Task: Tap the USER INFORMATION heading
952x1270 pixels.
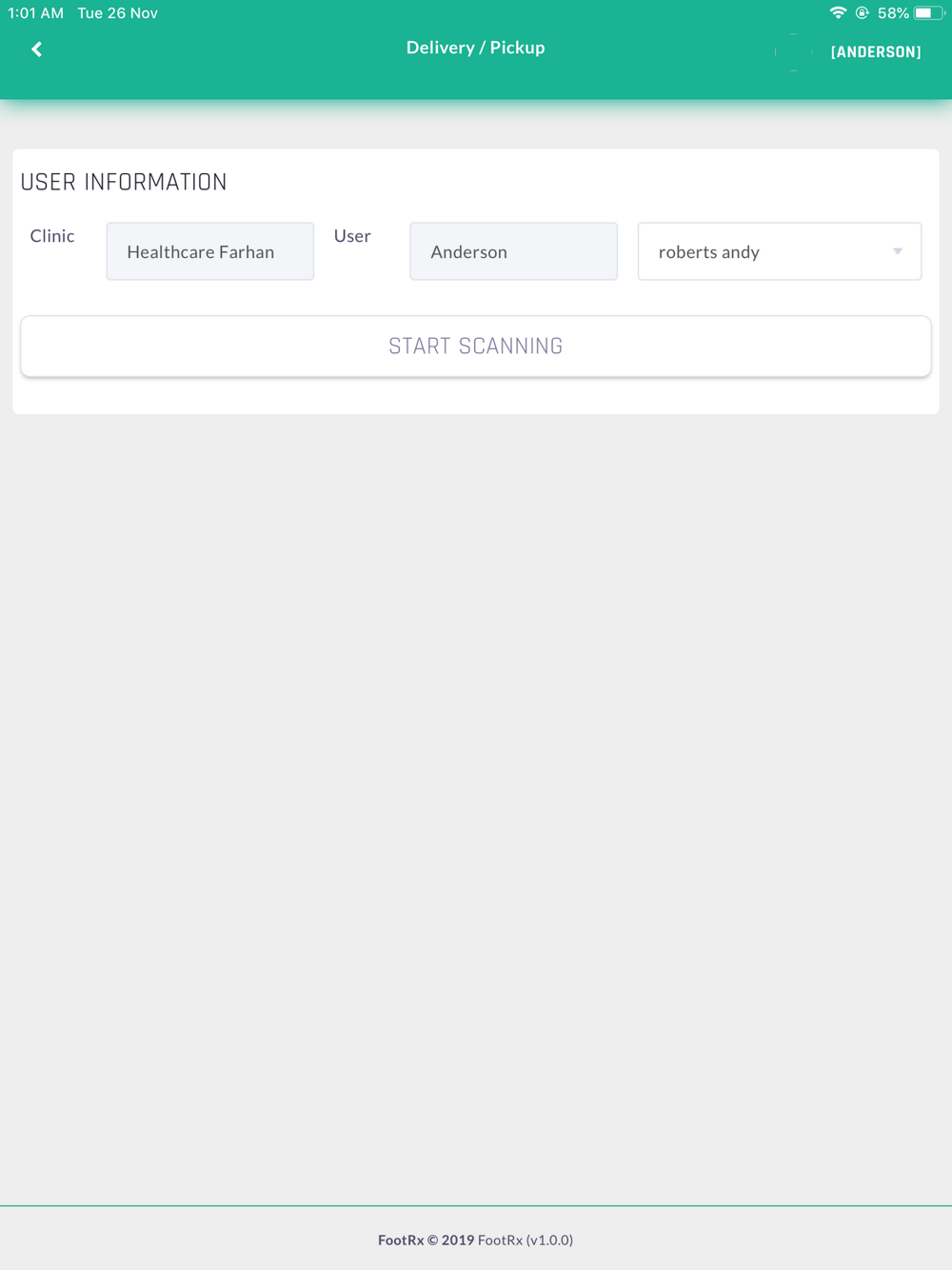Action: point(124,182)
